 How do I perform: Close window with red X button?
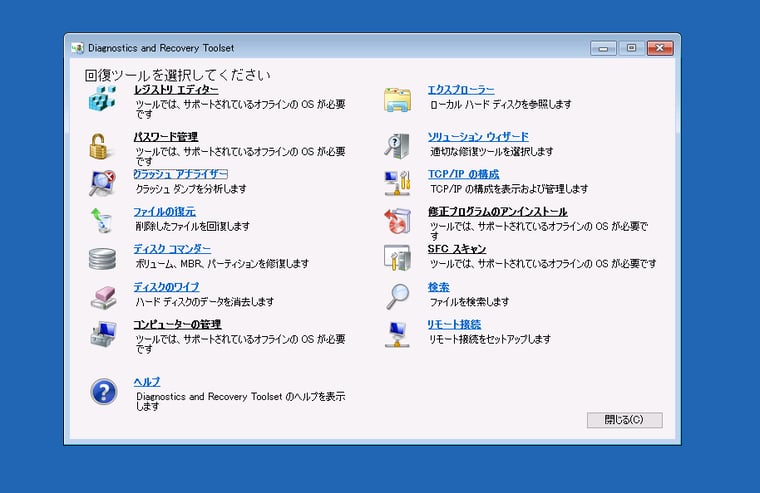coord(660,48)
